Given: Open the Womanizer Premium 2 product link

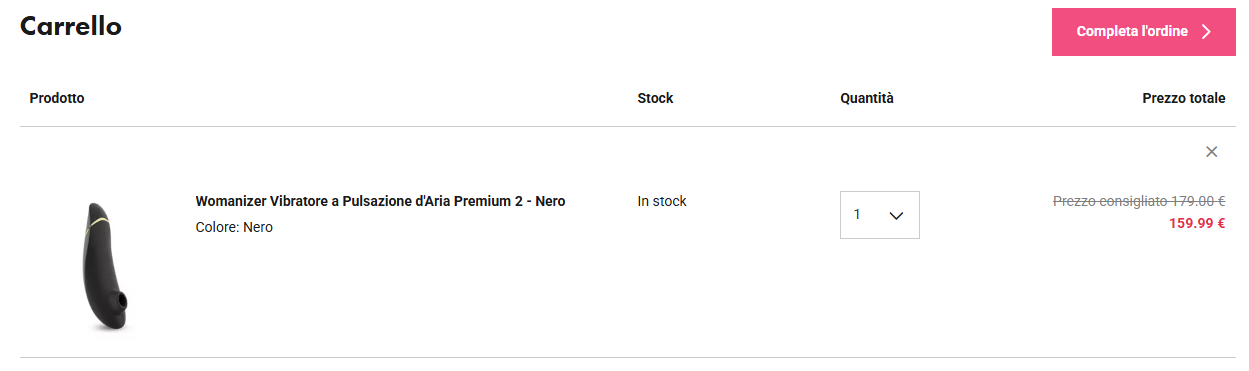Looking at the screenshot, I should click(380, 202).
